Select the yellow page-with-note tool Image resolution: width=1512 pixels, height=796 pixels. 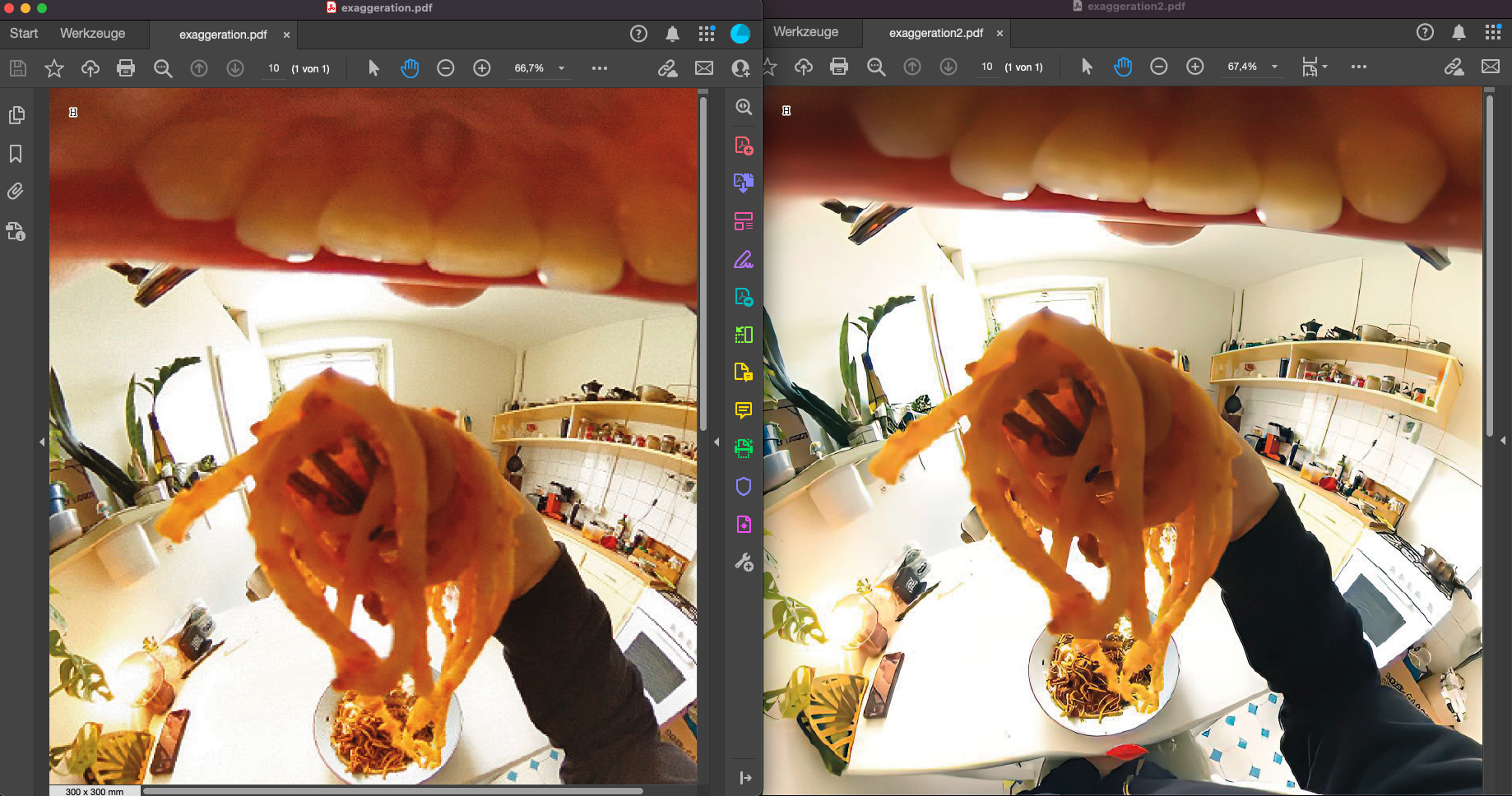tap(744, 373)
